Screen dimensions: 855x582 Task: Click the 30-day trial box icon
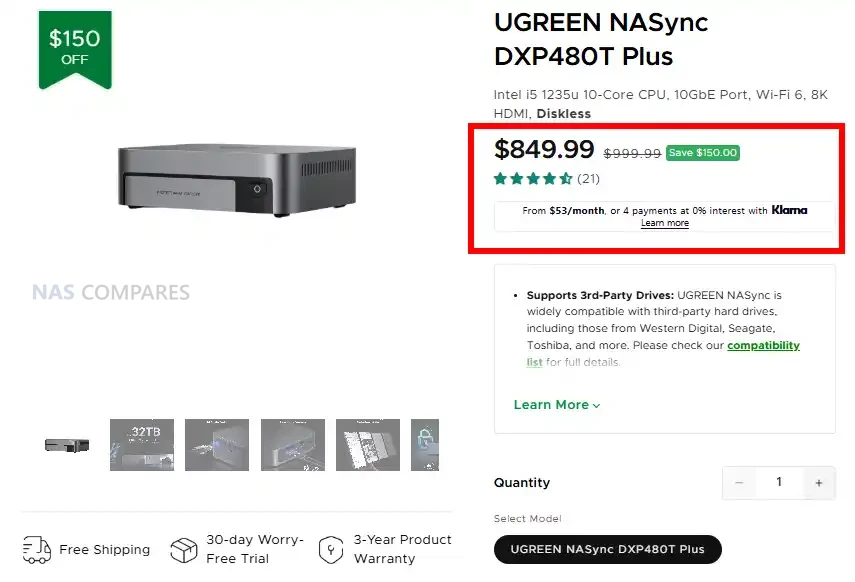(x=184, y=549)
